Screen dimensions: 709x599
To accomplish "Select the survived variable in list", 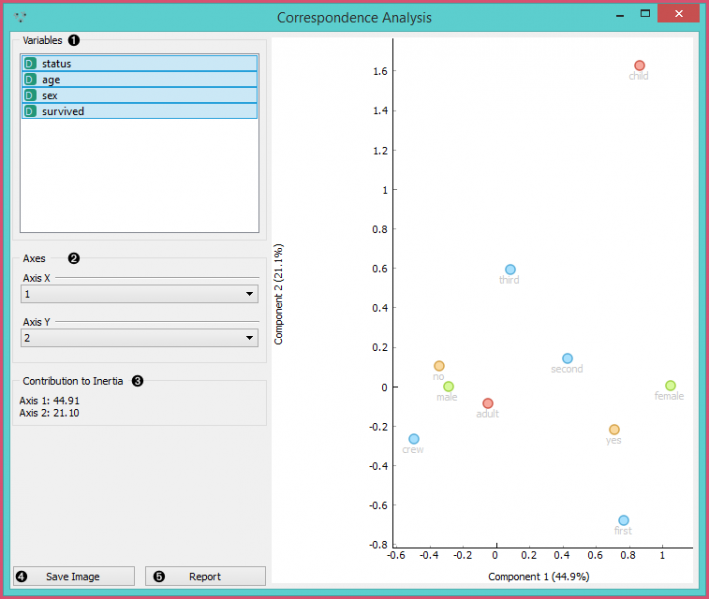I will [139, 111].
